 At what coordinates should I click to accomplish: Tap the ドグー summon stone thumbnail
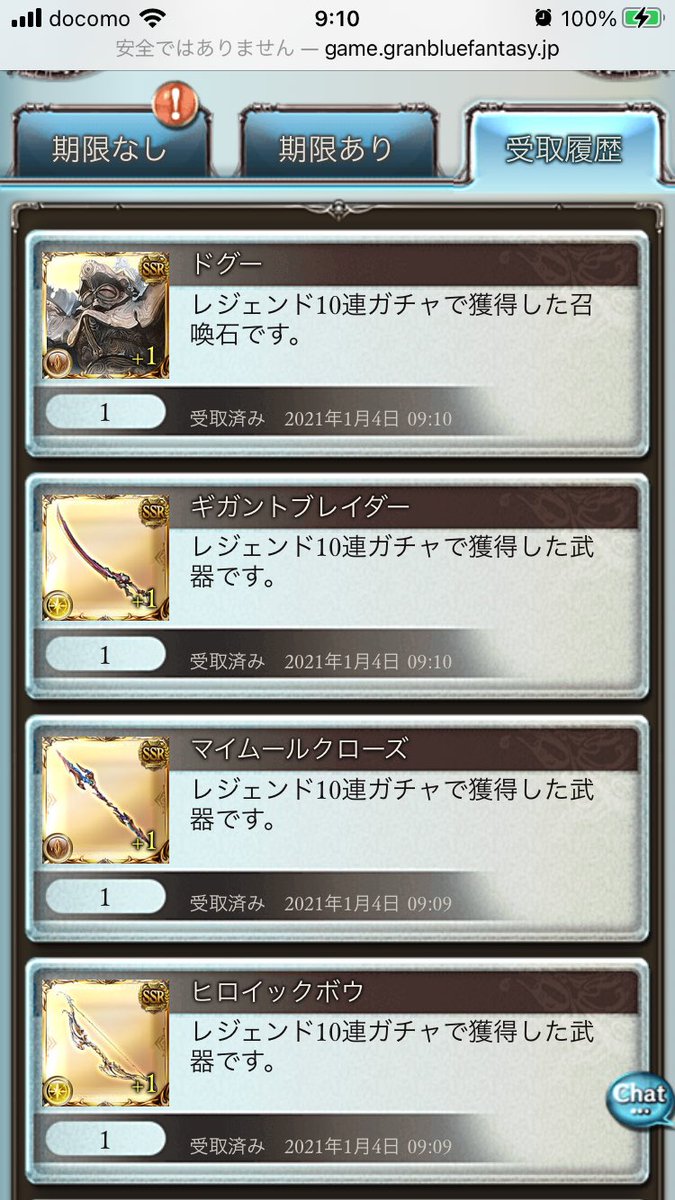106,315
